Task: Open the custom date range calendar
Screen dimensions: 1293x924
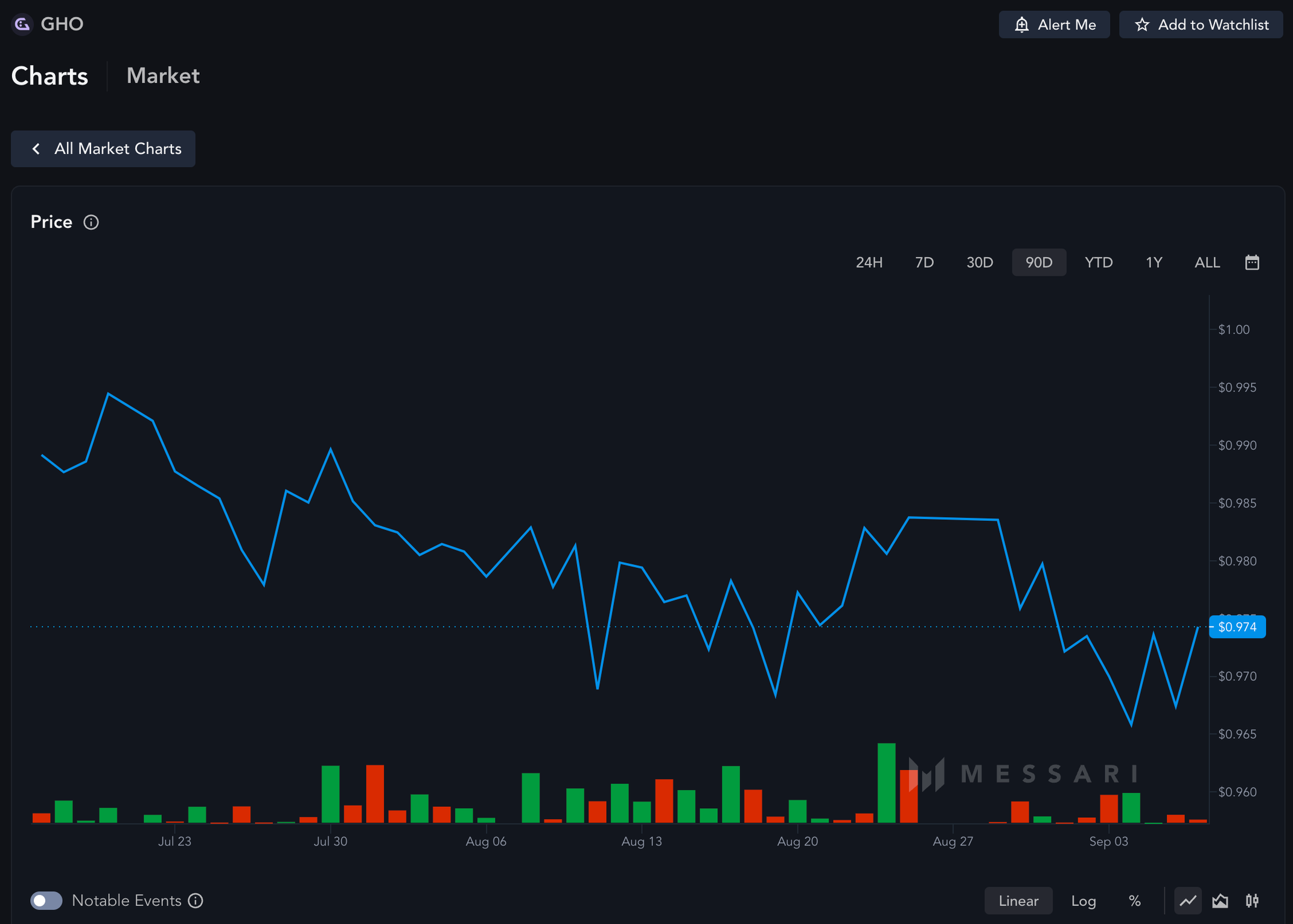Action: 1251,263
